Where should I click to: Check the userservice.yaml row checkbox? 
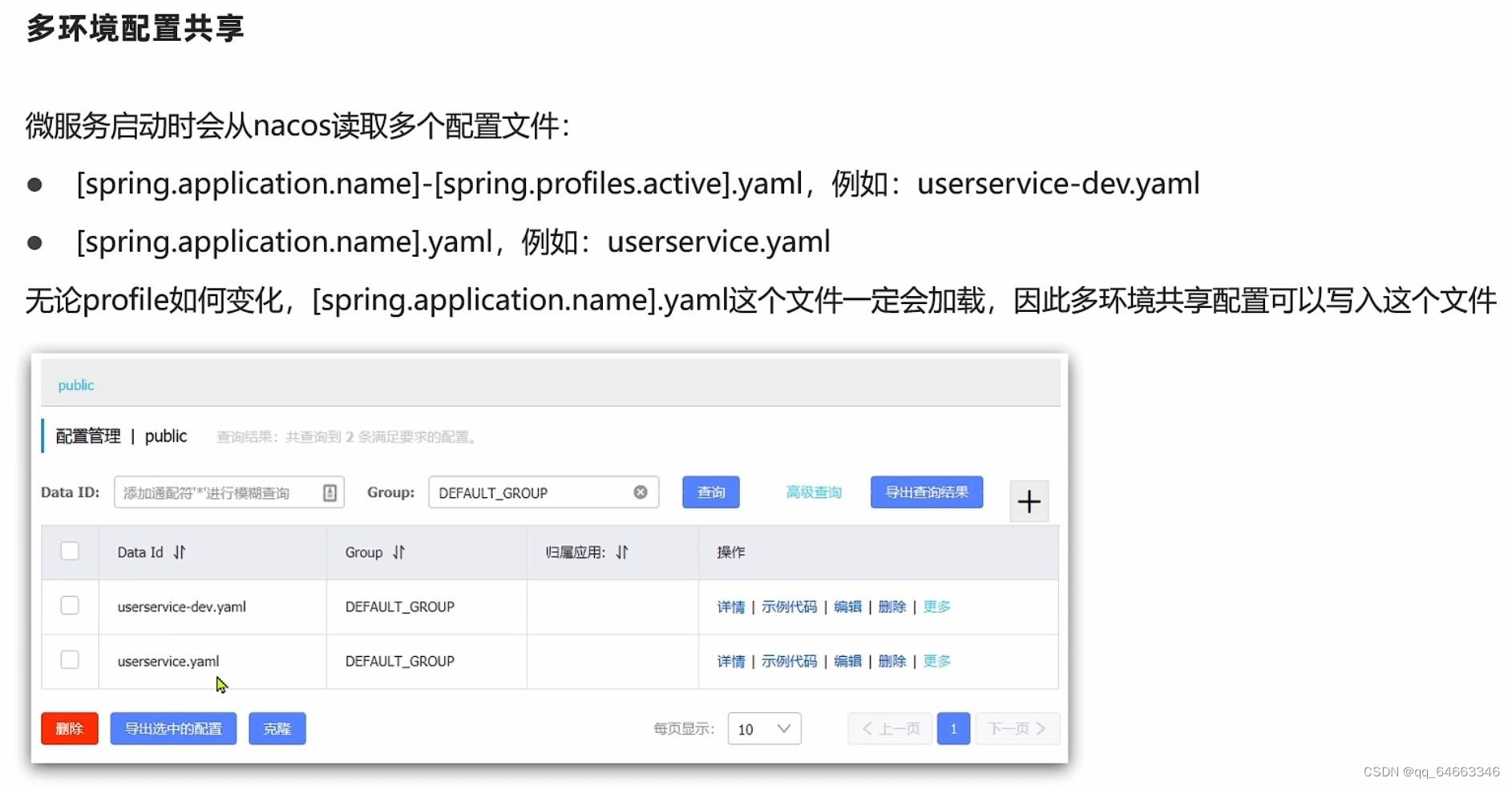click(x=70, y=660)
